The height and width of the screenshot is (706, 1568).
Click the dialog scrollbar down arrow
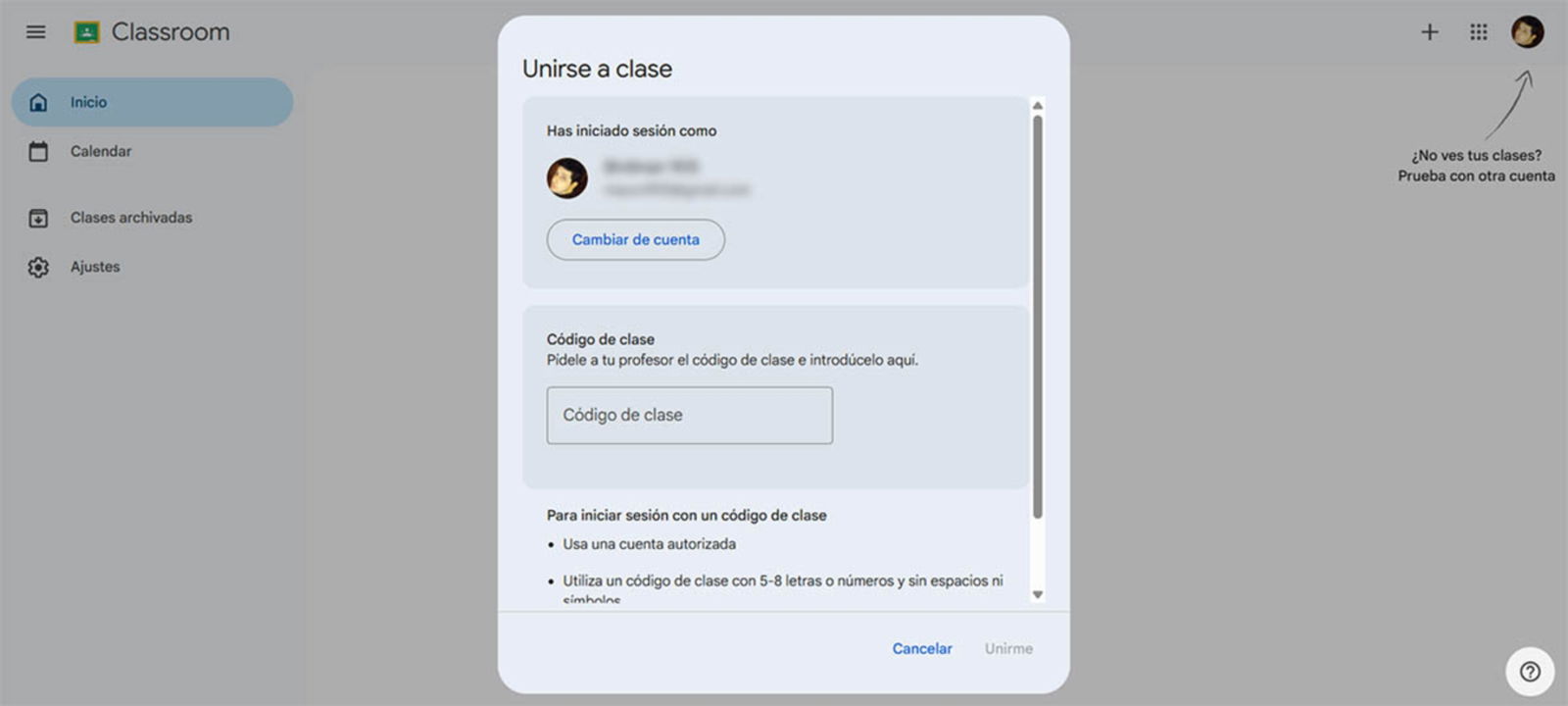[1038, 594]
